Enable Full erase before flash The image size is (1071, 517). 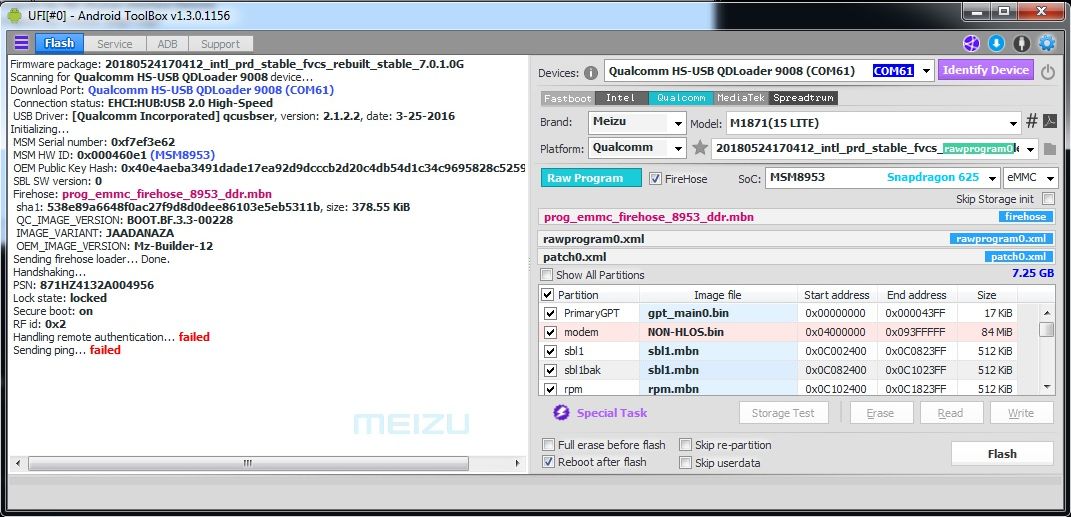[x=548, y=445]
